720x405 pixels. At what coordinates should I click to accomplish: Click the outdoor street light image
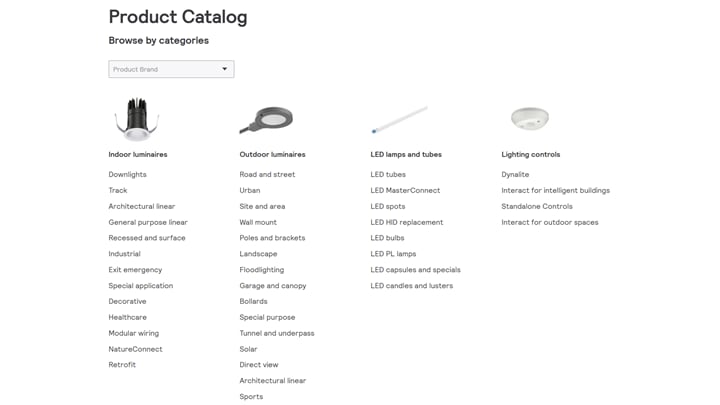[265, 120]
